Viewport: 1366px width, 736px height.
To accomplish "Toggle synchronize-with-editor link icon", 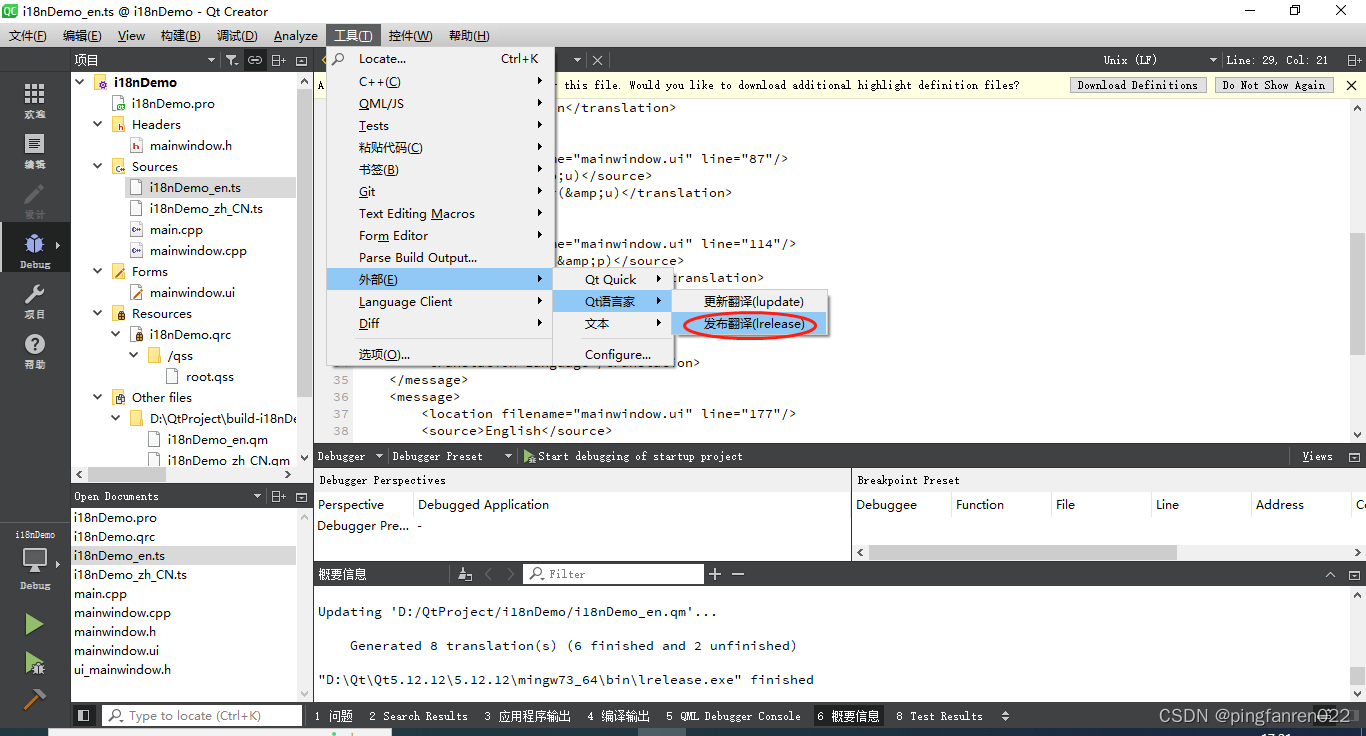I will pyautogui.click(x=254, y=60).
